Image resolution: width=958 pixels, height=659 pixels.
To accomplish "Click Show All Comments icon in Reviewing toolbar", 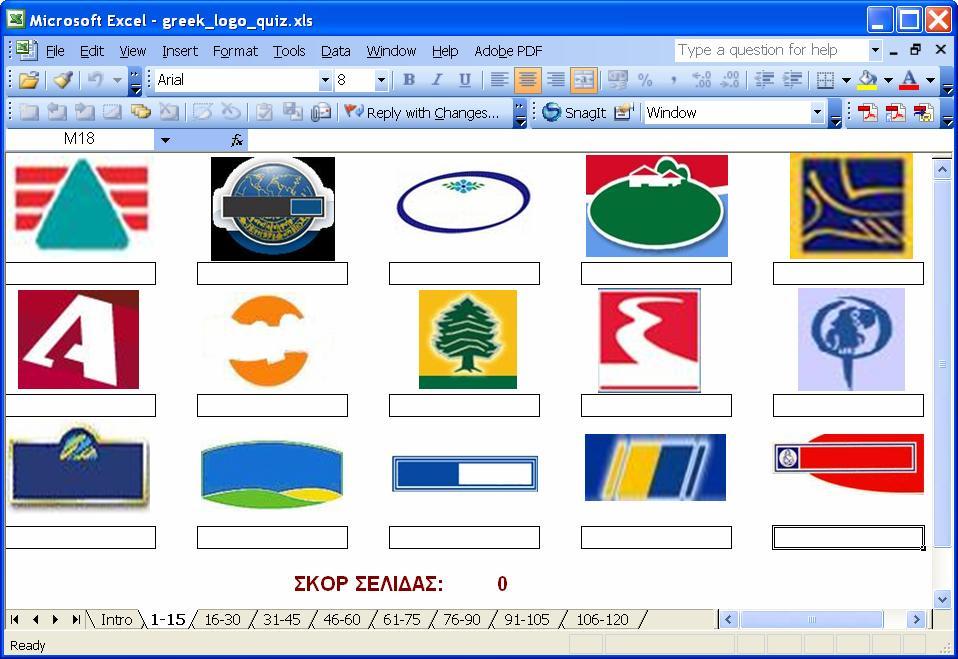I will pos(141,112).
